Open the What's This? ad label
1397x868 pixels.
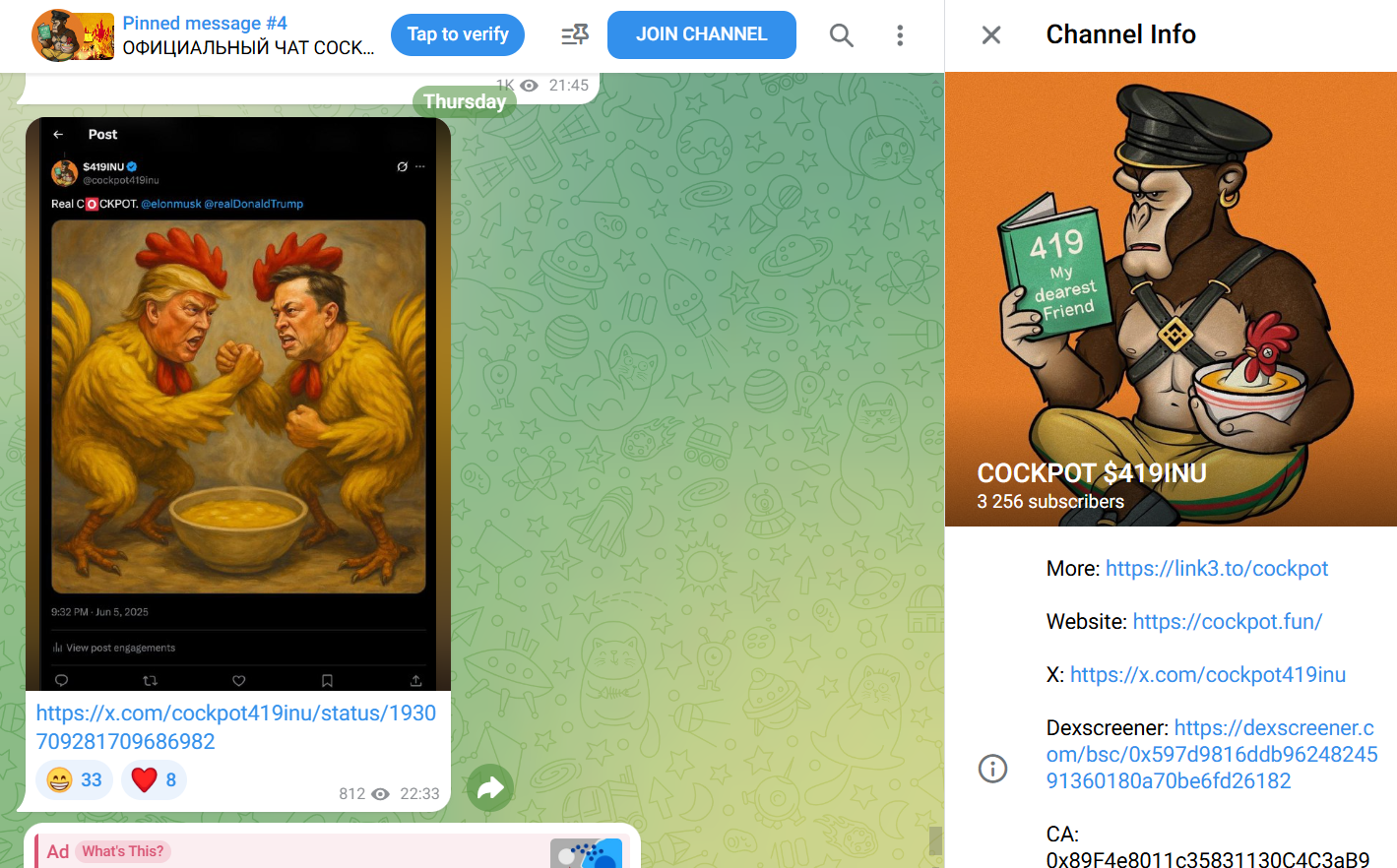[x=123, y=851]
